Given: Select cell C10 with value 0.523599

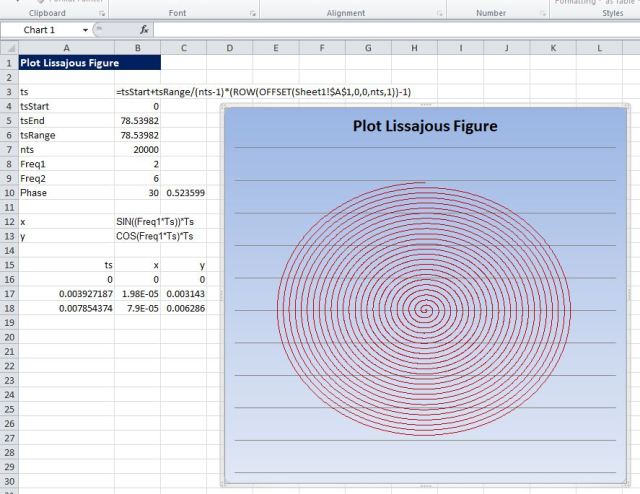Looking at the screenshot, I should coord(185,192).
